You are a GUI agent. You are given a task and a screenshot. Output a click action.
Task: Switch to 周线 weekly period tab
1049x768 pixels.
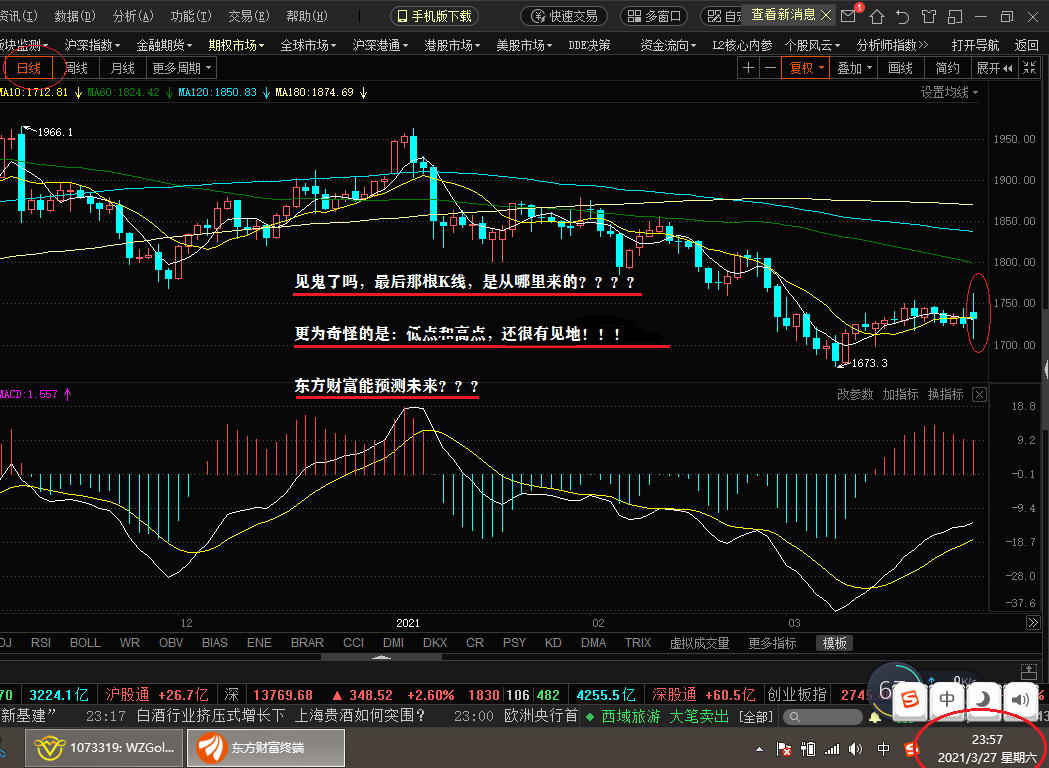76,68
